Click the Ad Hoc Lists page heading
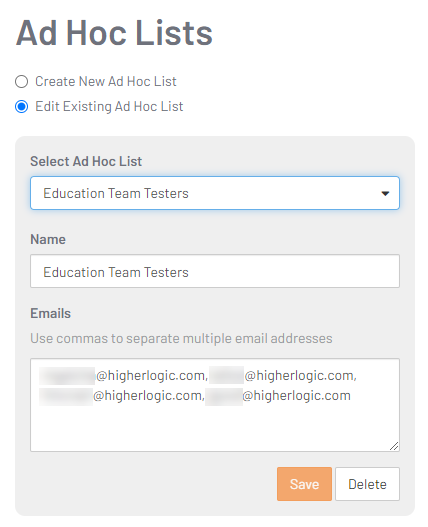 tap(114, 33)
